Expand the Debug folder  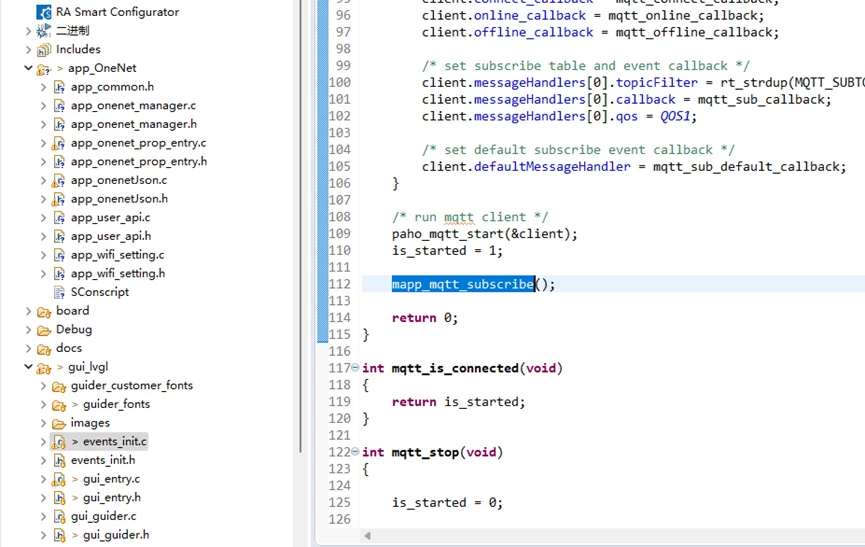(28, 330)
